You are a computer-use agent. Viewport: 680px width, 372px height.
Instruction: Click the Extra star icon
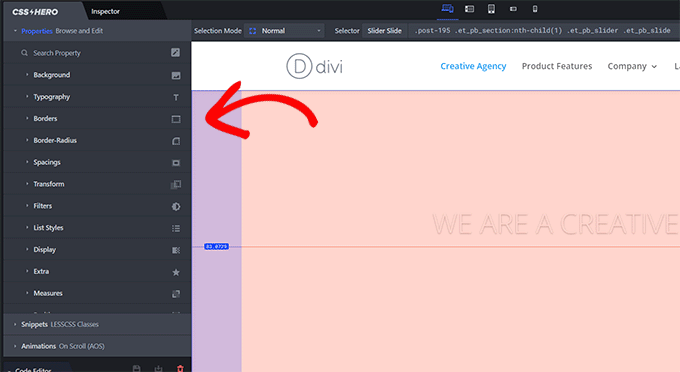176,272
